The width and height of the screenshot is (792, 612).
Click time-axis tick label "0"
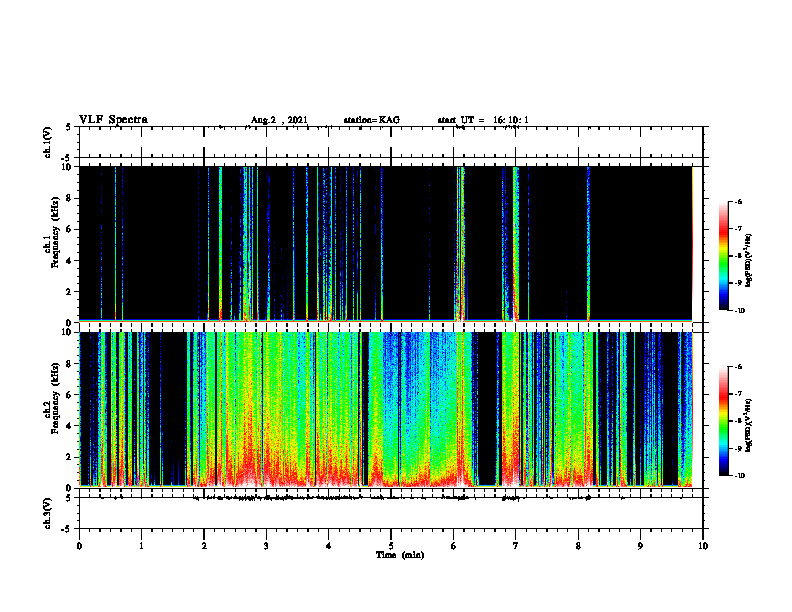(79, 546)
